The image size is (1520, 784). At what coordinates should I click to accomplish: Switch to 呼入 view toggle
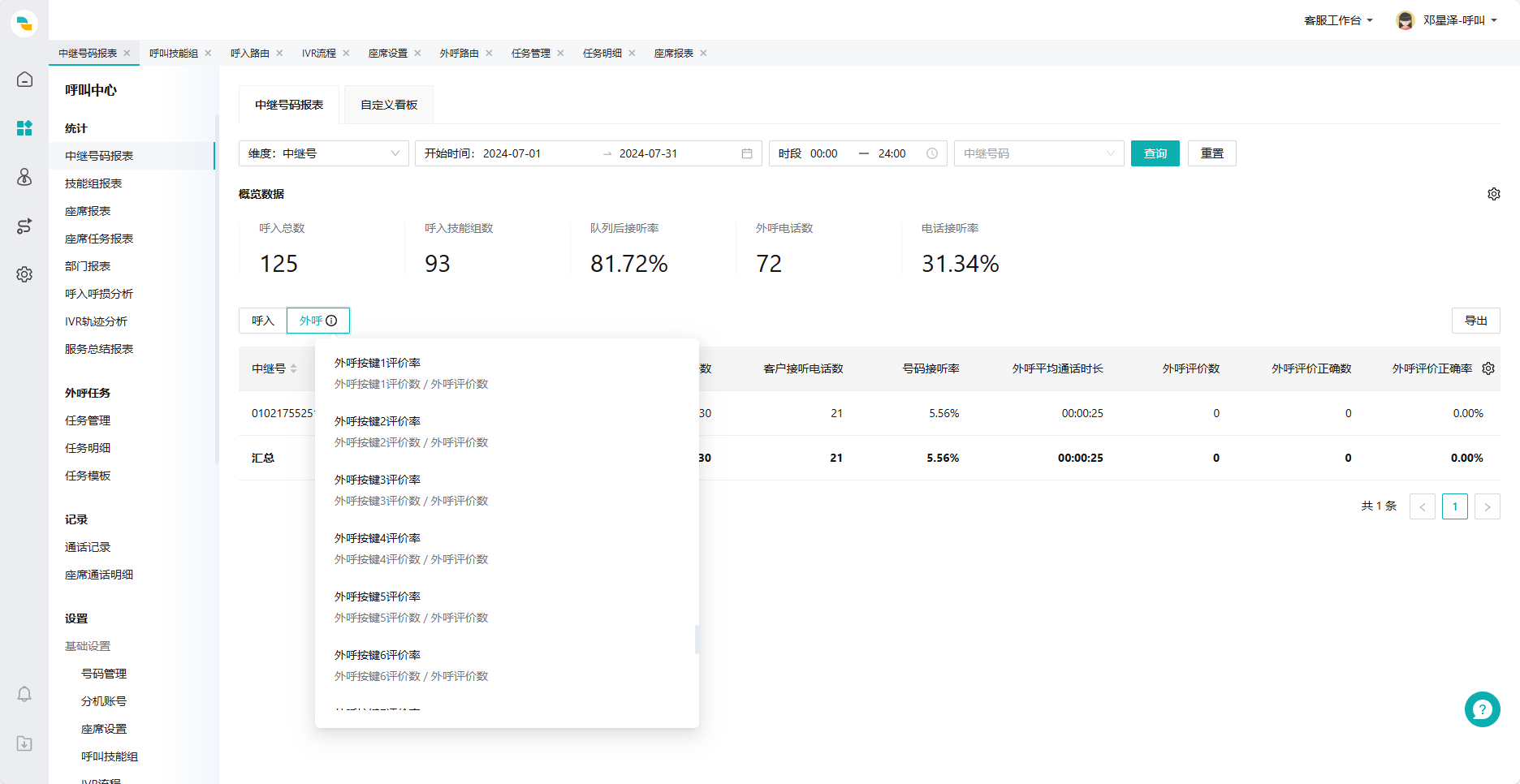click(x=263, y=321)
